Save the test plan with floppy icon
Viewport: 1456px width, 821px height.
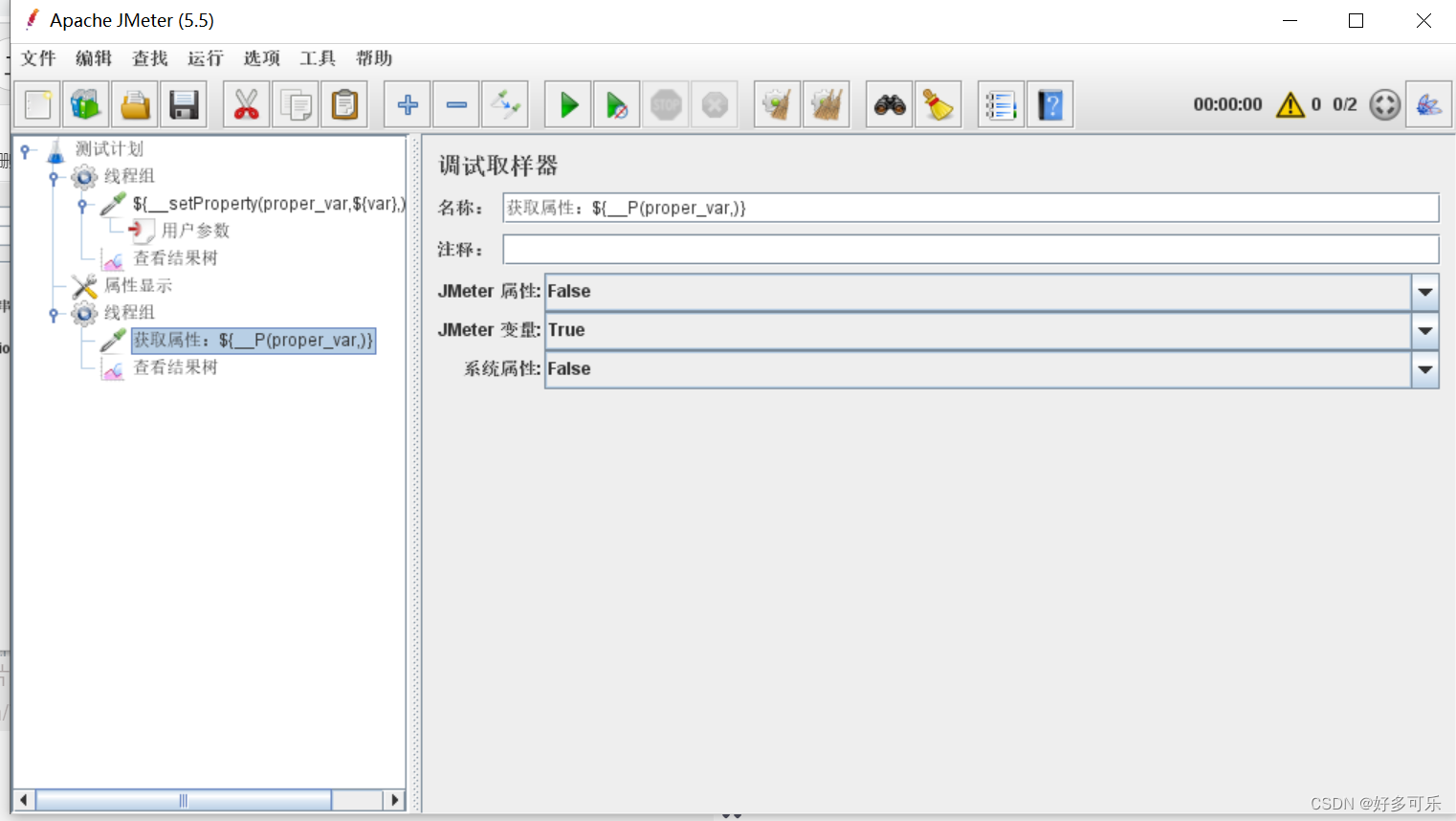coord(184,104)
